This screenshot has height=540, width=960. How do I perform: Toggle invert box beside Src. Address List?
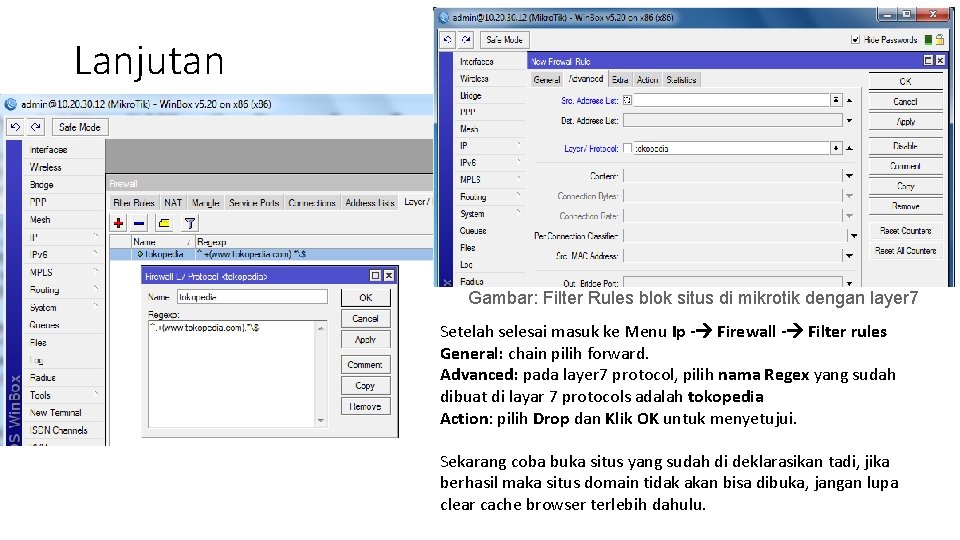[x=628, y=100]
